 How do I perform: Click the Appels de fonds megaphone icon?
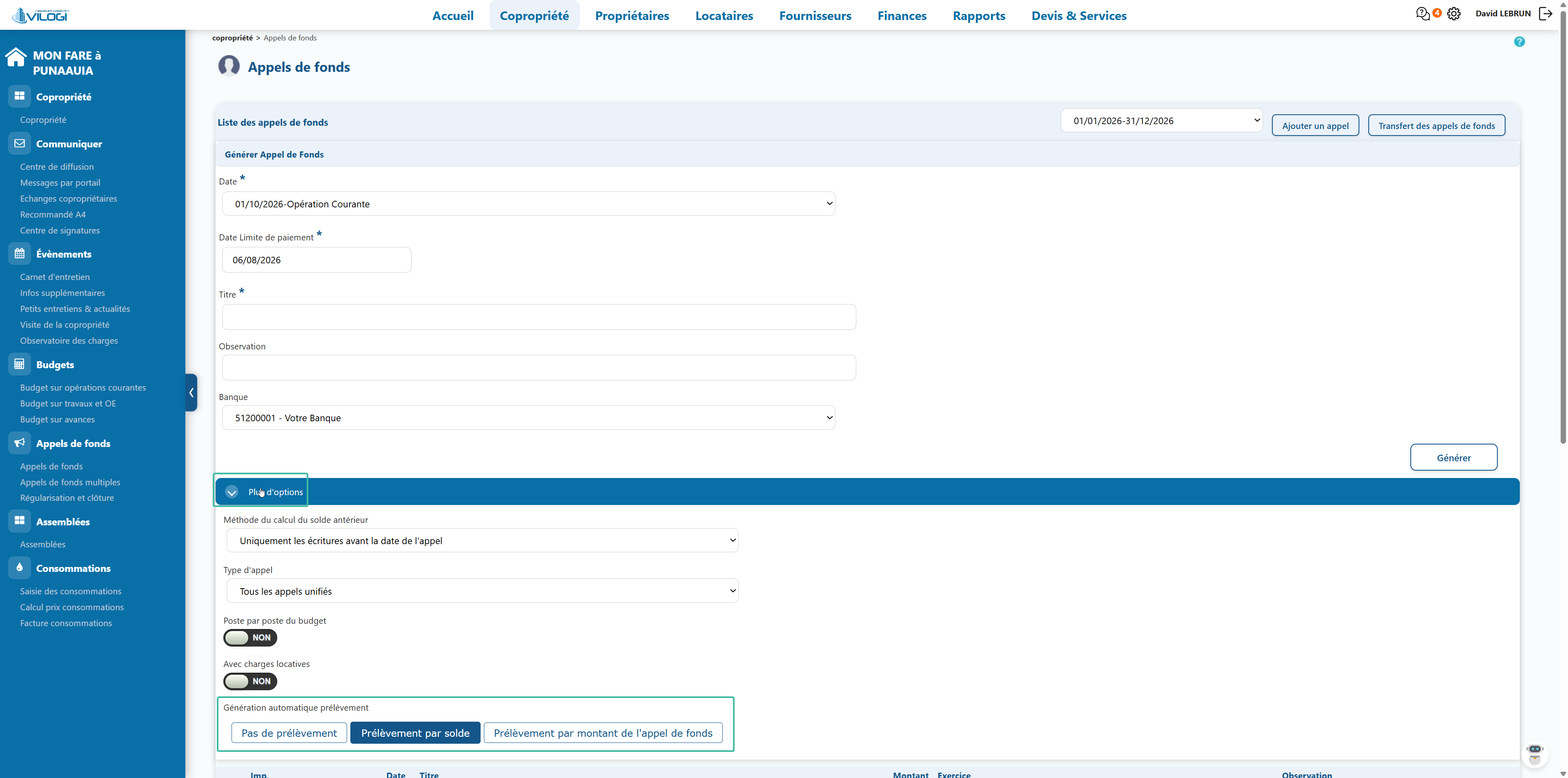pyautogui.click(x=20, y=443)
